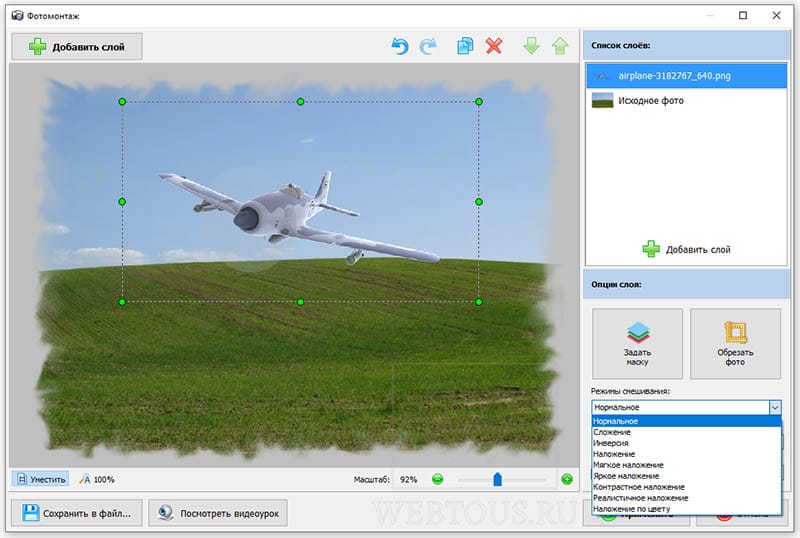Click the Обрезать фото button

(x=735, y=344)
